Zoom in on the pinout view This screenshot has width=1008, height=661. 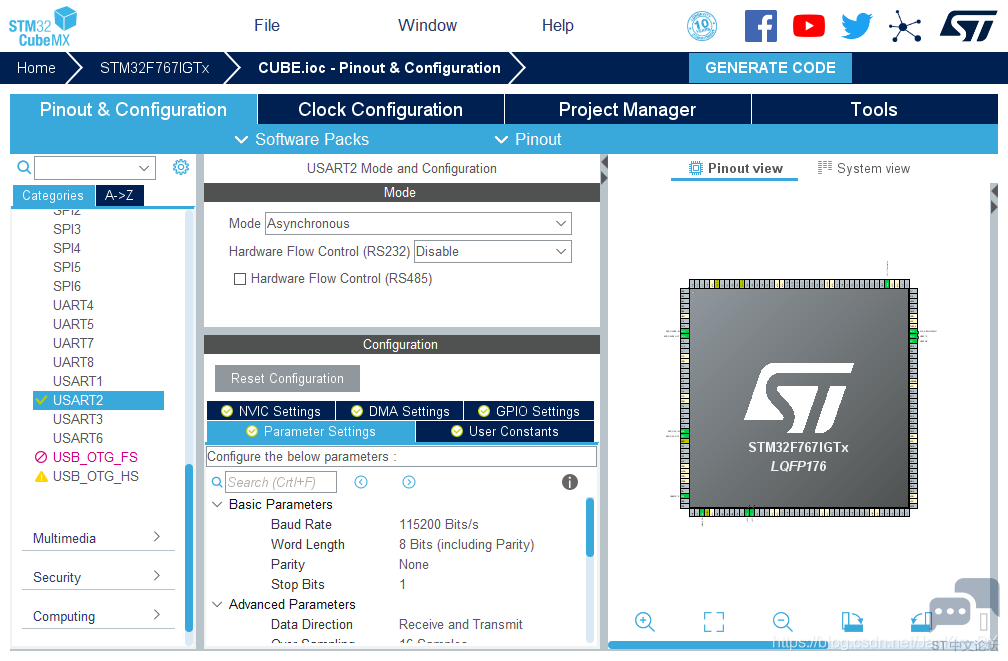[644, 622]
